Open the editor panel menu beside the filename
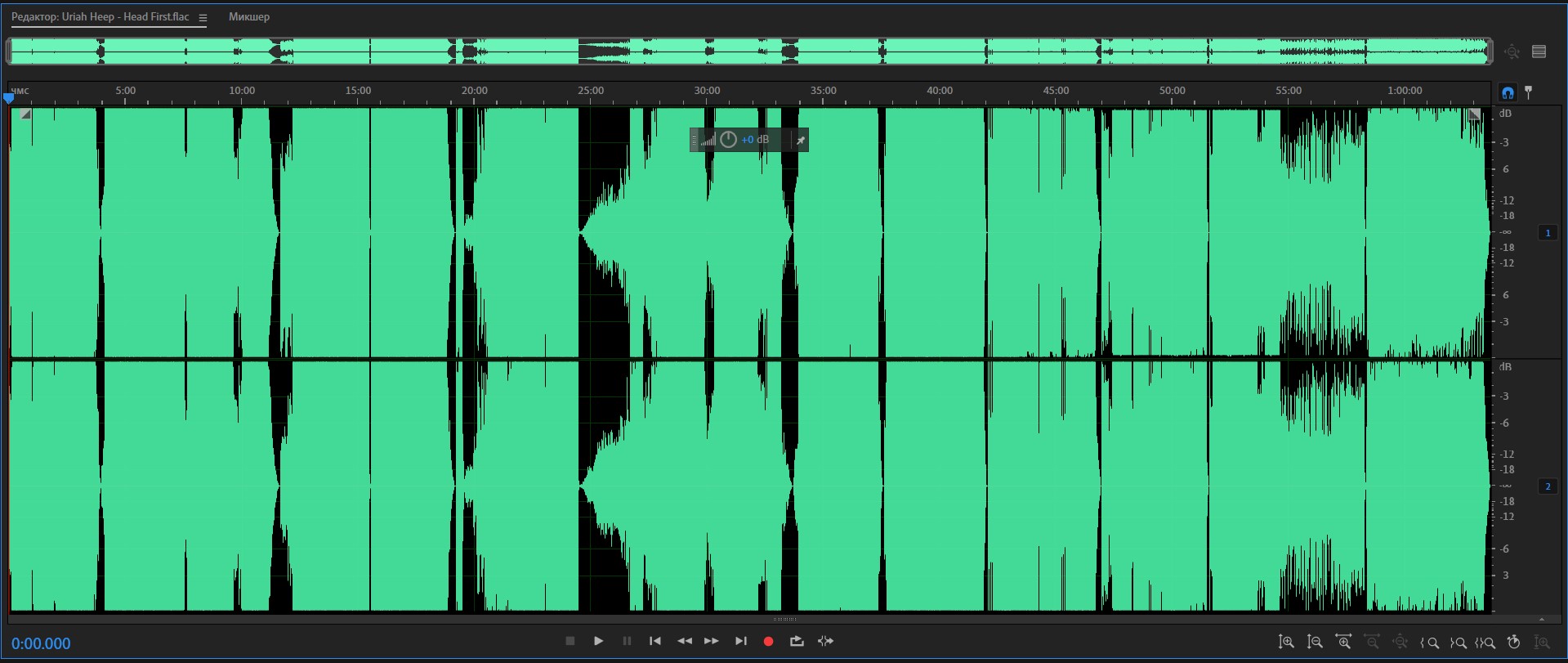The width and height of the screenshot is (1568, 663). tap(203, 17)
